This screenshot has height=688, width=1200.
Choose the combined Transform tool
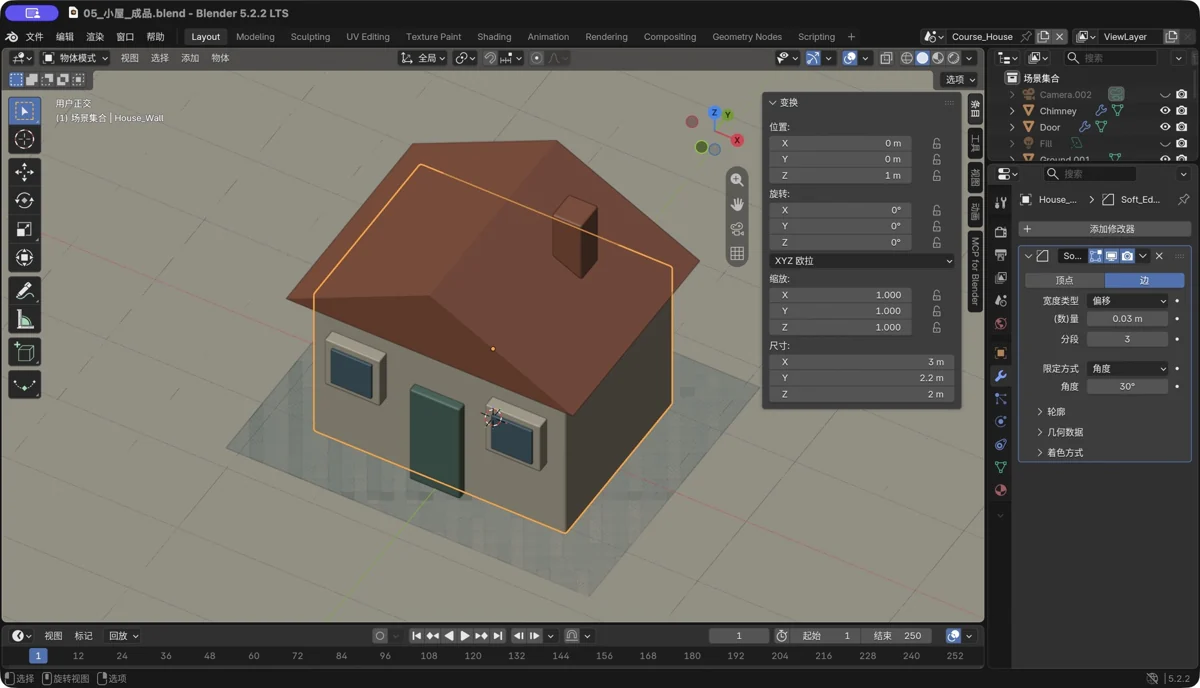pyautogui.click(x=25, y=258)
